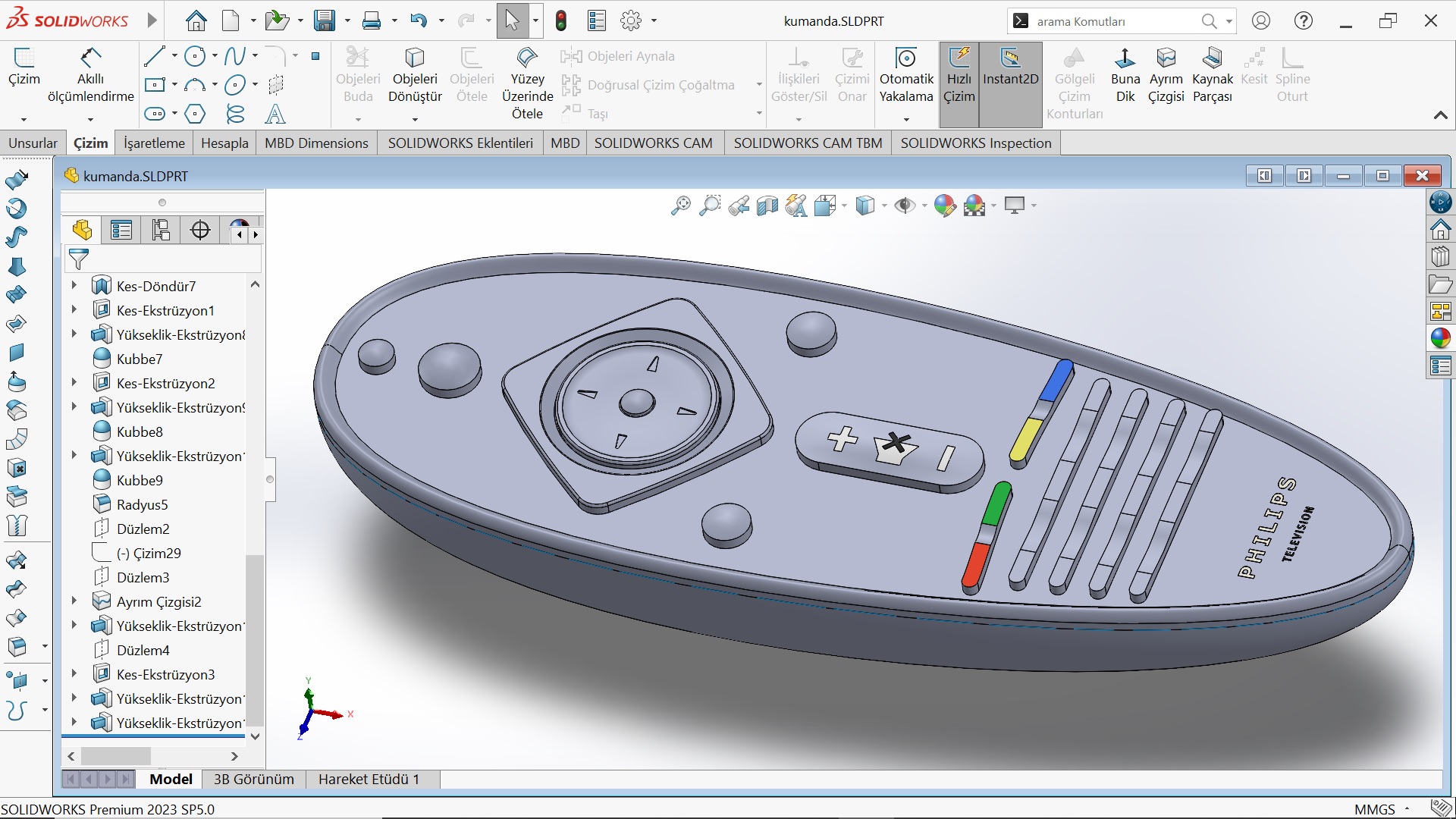Click the Hareket Etüdü 1 bottom tab
The width and height of the screenshot is (1456, 819).
pos(369,779)
